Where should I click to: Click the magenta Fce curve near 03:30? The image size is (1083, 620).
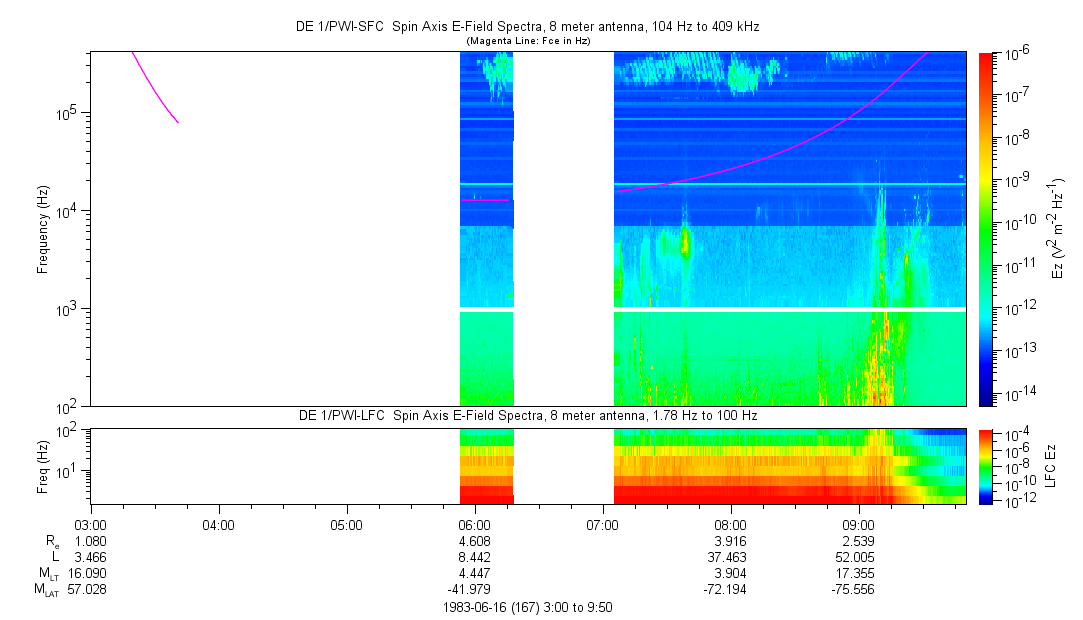point(152,87)
